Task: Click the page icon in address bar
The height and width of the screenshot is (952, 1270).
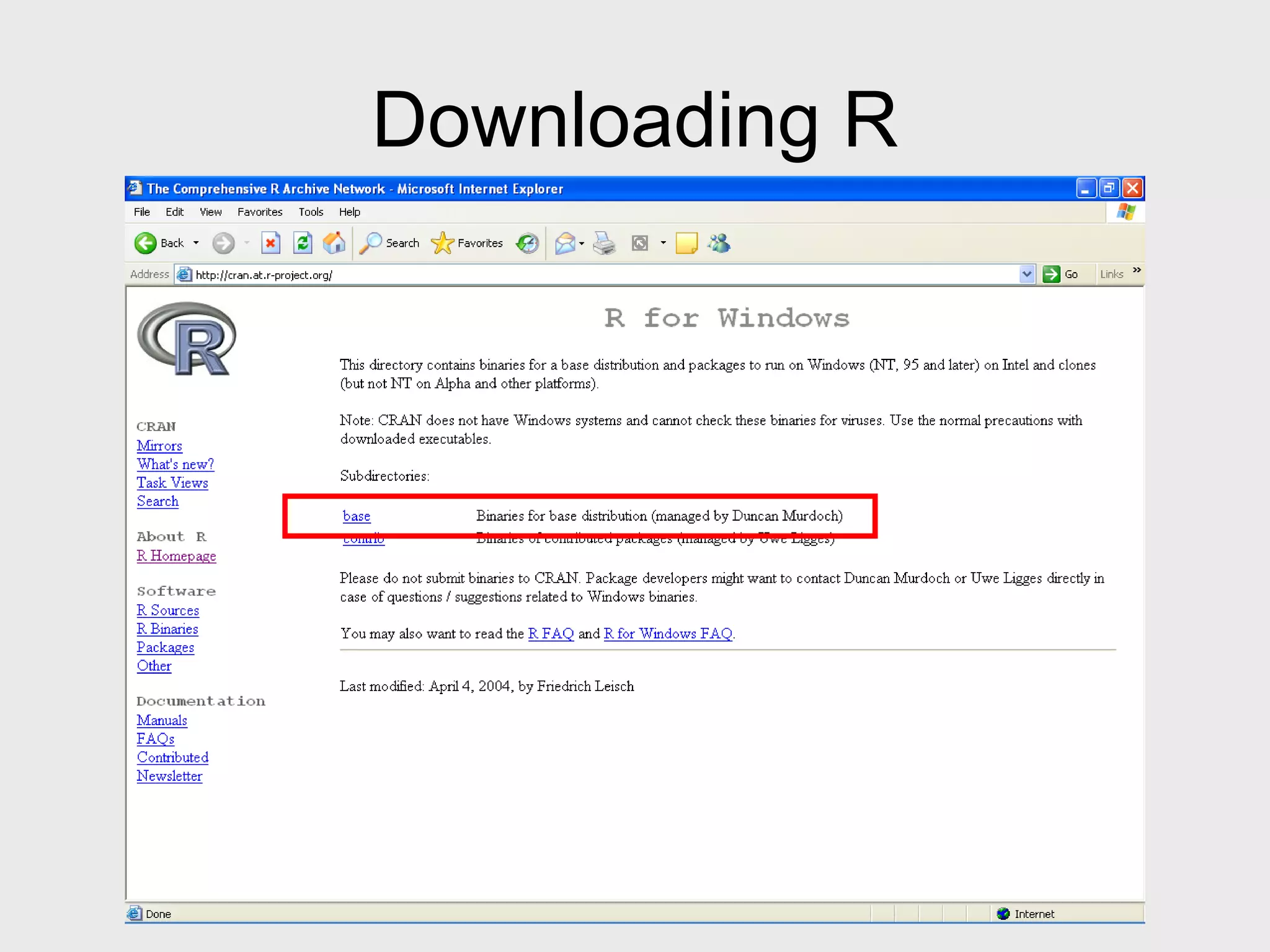Action: (x=184, y=275)
